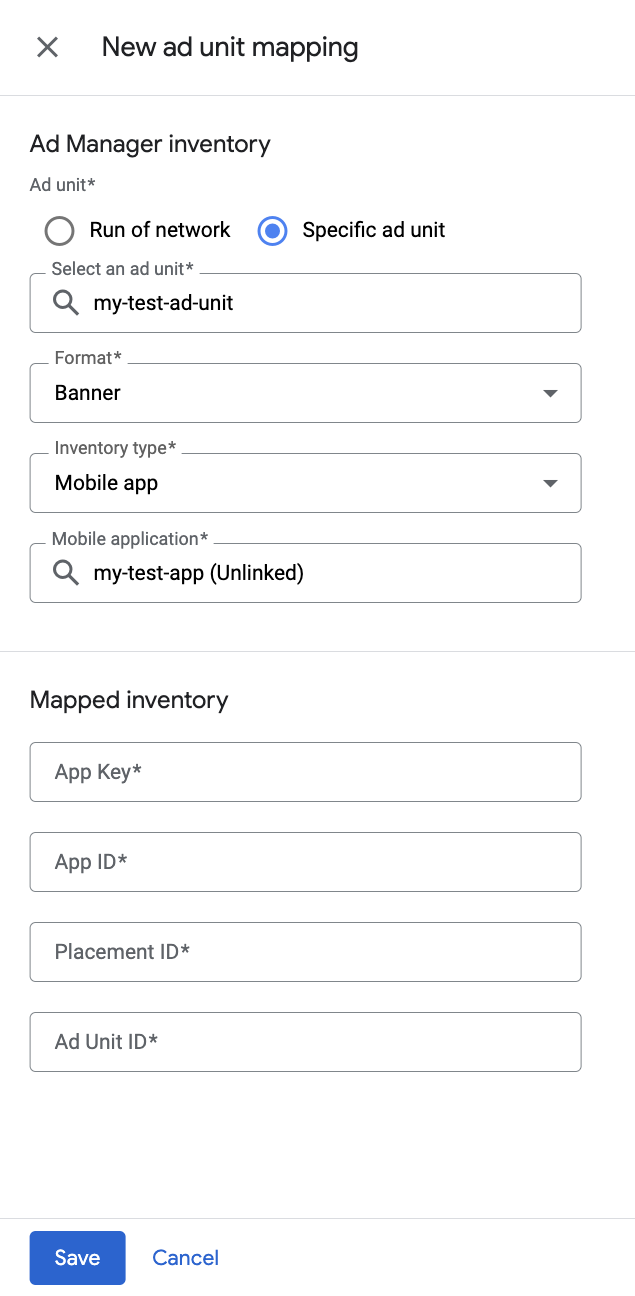This screenshot has height=1296, width=635.
Task: Click the Specific ad unit label
Action: (373, 231)
